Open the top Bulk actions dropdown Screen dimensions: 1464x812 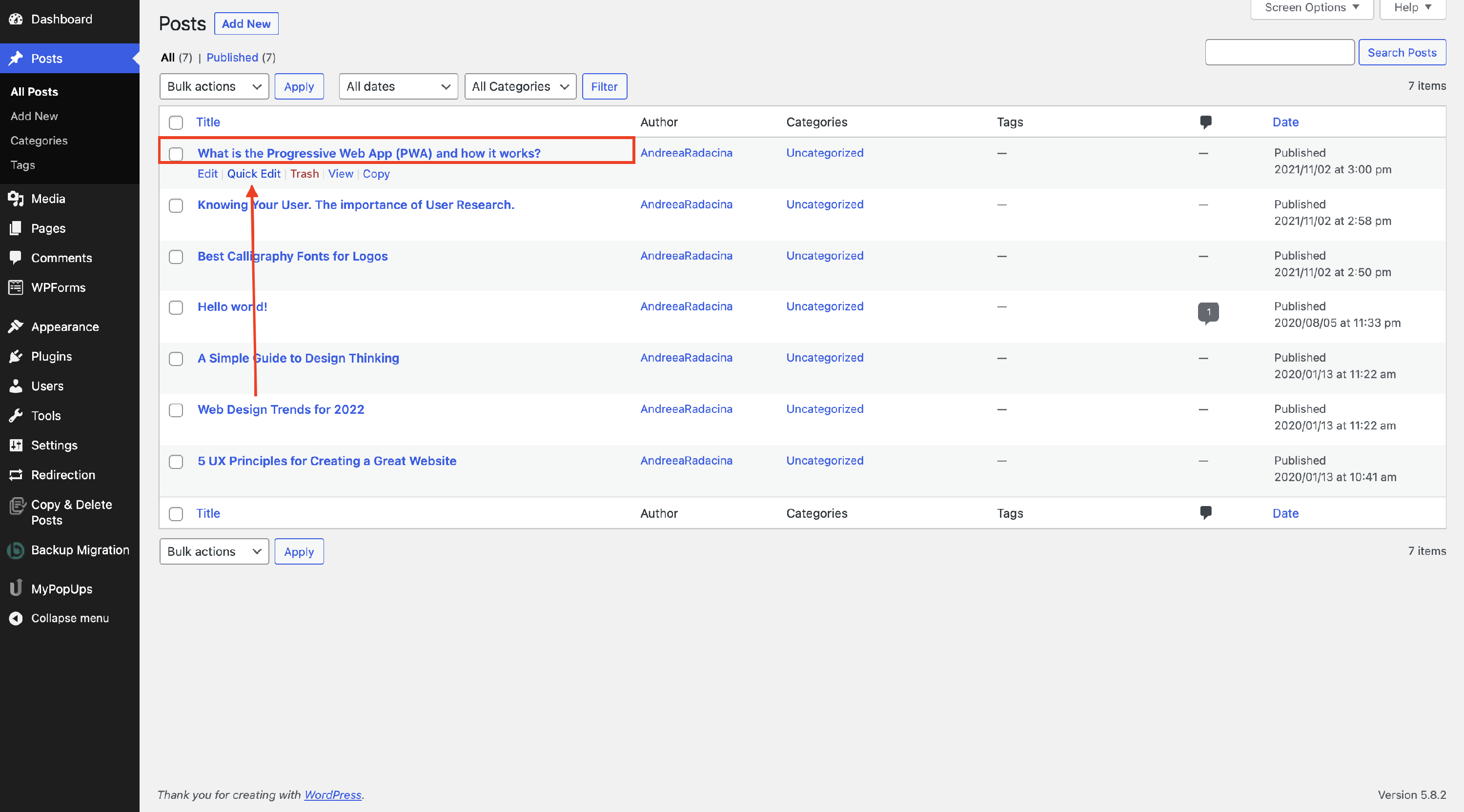[214, 86]
